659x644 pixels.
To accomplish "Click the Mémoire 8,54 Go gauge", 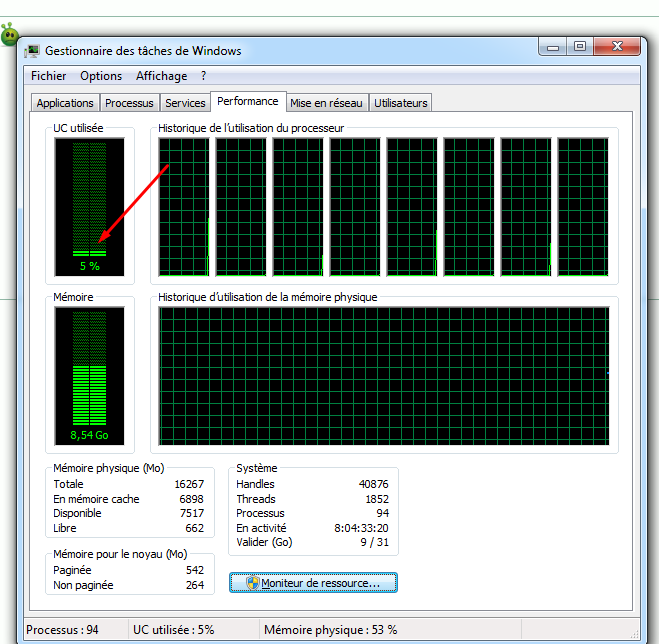I will tap(90, 376).
